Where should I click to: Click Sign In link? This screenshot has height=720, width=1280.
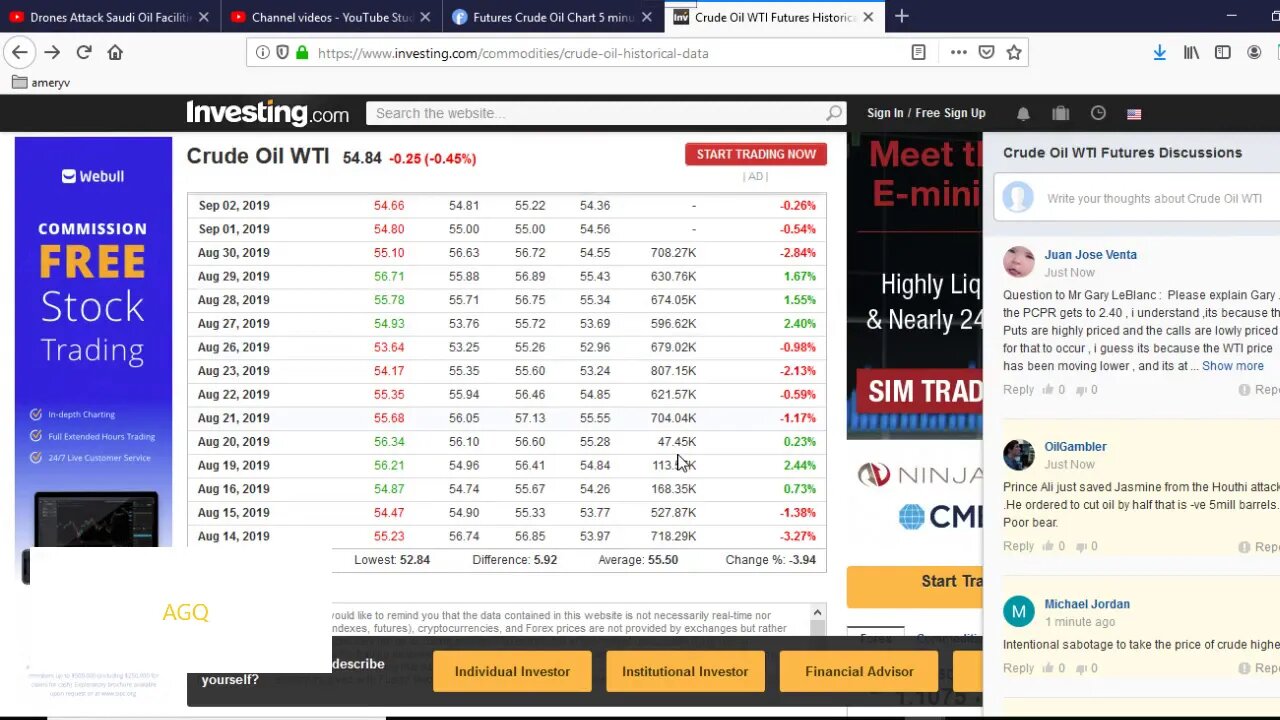point(885,113)
